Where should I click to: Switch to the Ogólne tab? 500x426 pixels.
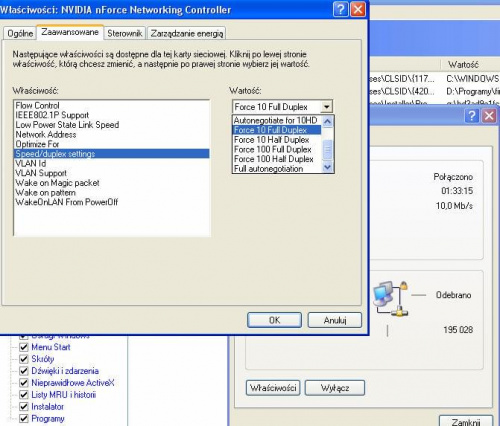tap(20, 33)
